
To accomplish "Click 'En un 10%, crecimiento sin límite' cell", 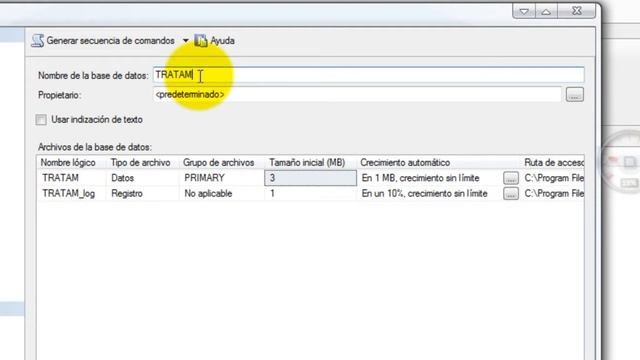I will tap(429, 193).
